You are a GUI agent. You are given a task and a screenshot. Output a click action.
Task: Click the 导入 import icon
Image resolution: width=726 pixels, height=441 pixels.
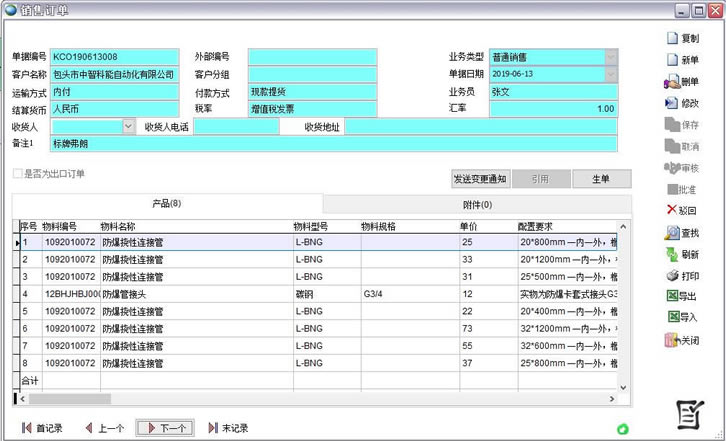coord(673,317)
